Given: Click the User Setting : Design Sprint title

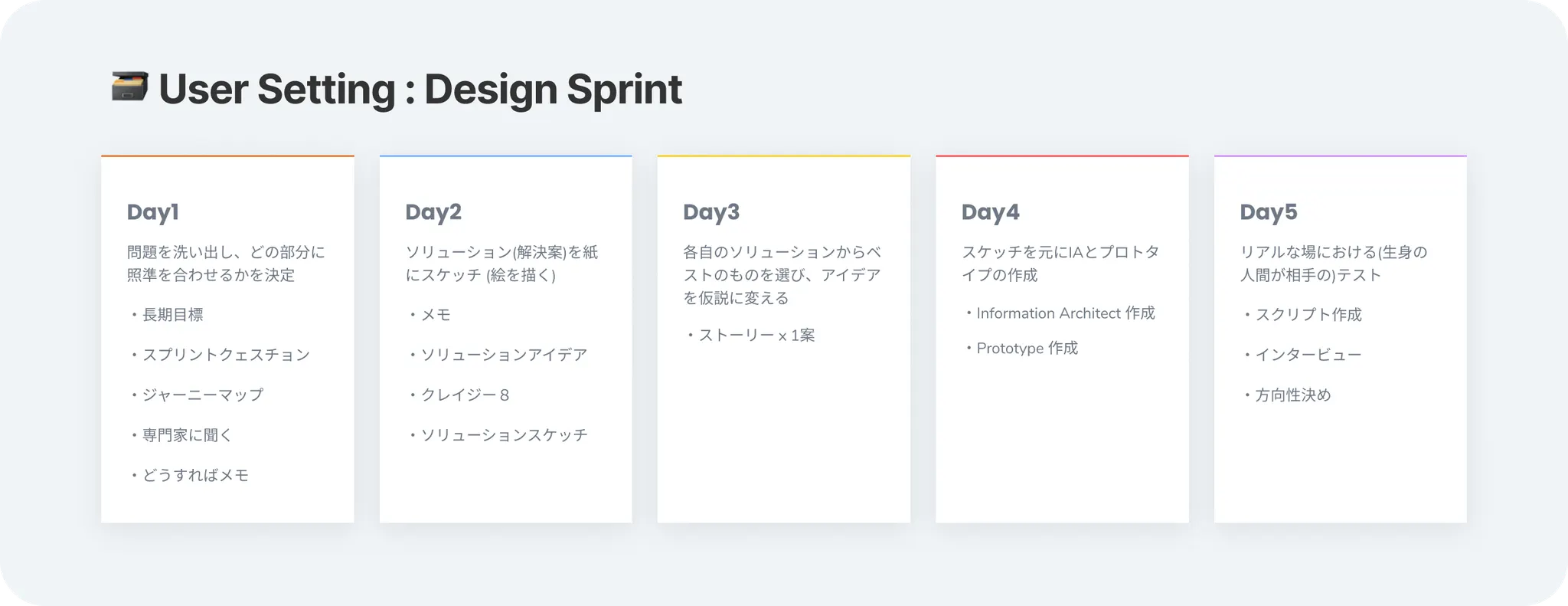Looking at the screenshot, I should click(x=420, y=89).
